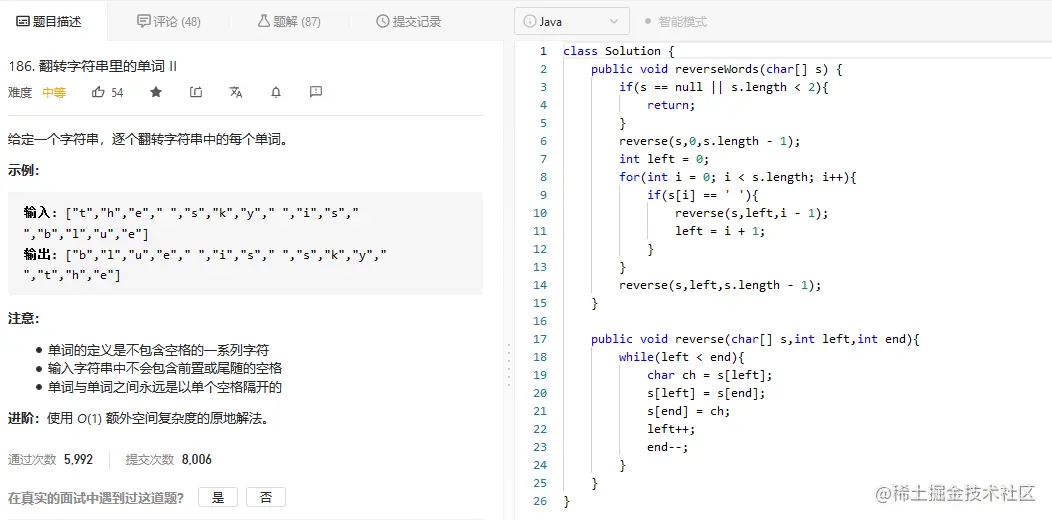
Task: Click code line 'left = i + 1;'
Action: [x=719, y=231]
